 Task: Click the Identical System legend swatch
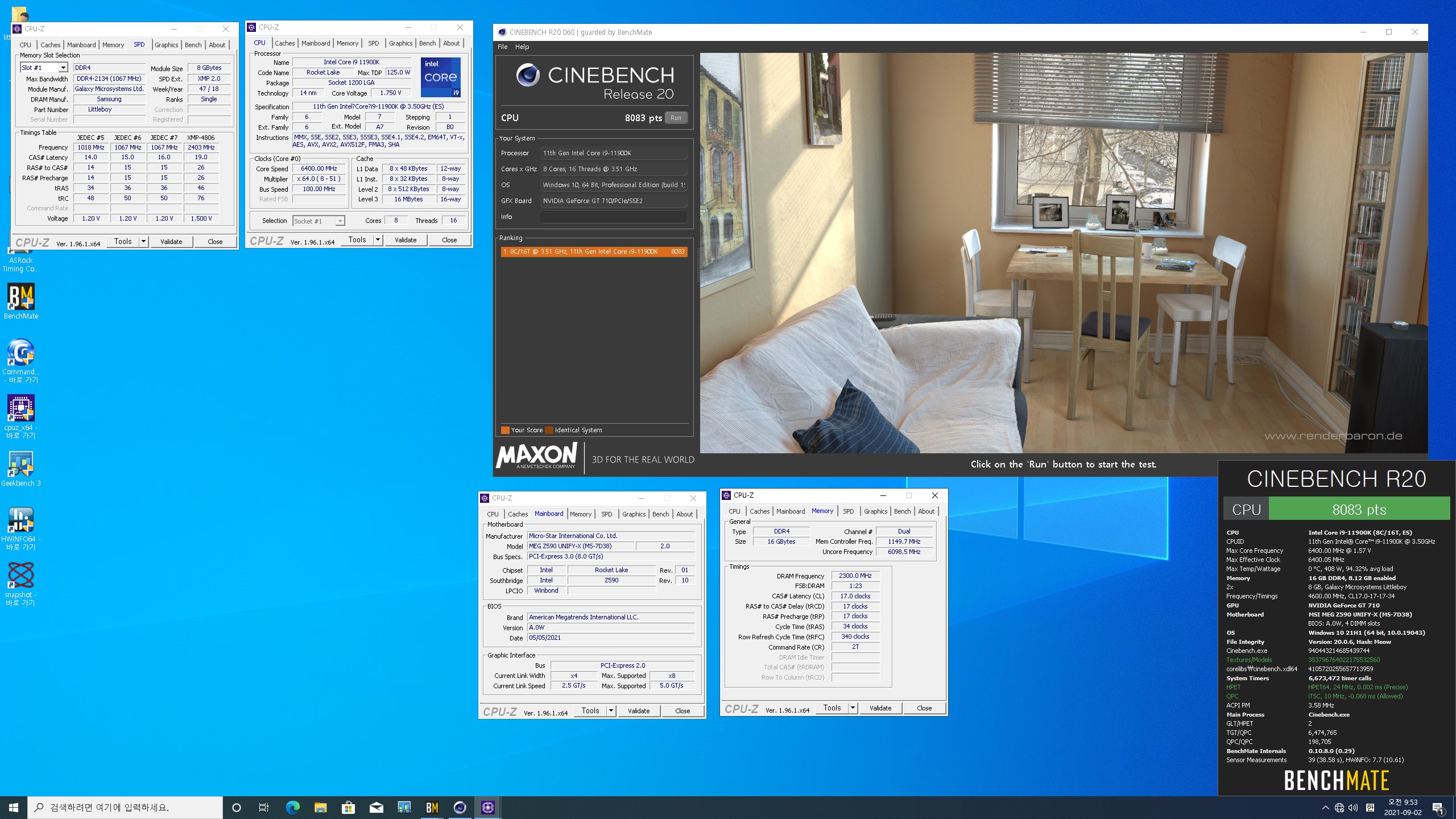549,430
